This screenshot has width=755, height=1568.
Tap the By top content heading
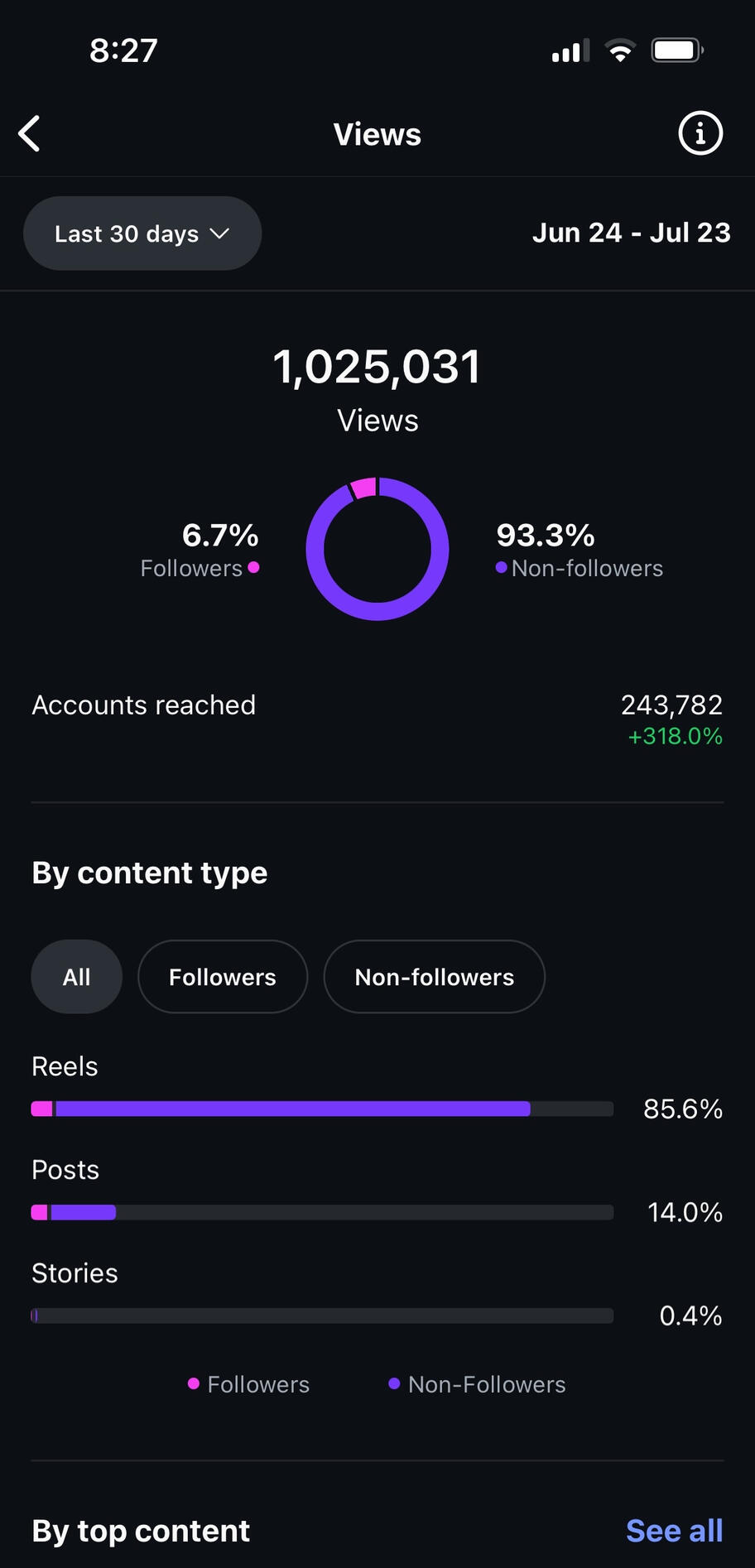[x=141, y=1531]
